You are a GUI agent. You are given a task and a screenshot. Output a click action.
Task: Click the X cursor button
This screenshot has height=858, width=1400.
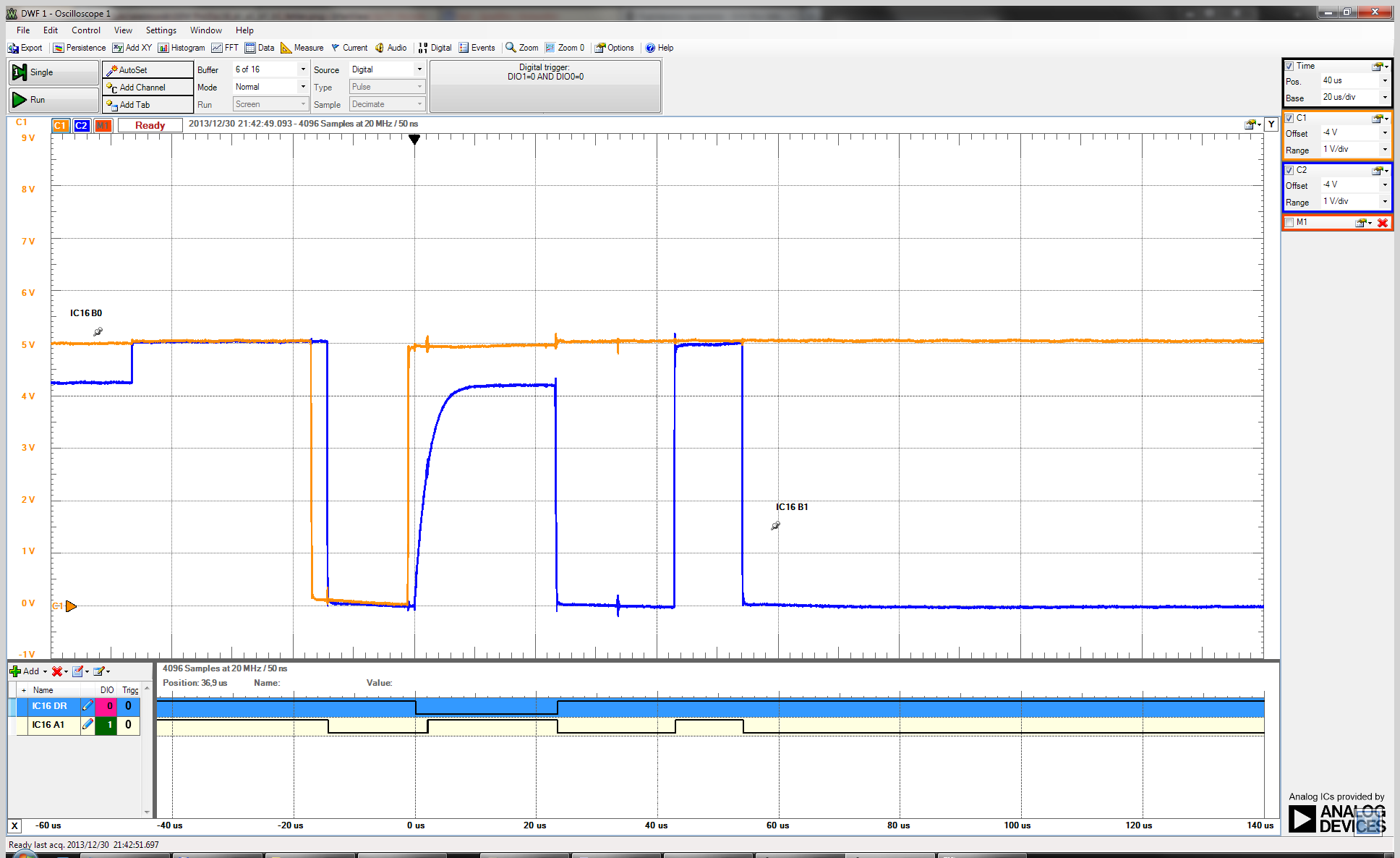coord(14,825)
